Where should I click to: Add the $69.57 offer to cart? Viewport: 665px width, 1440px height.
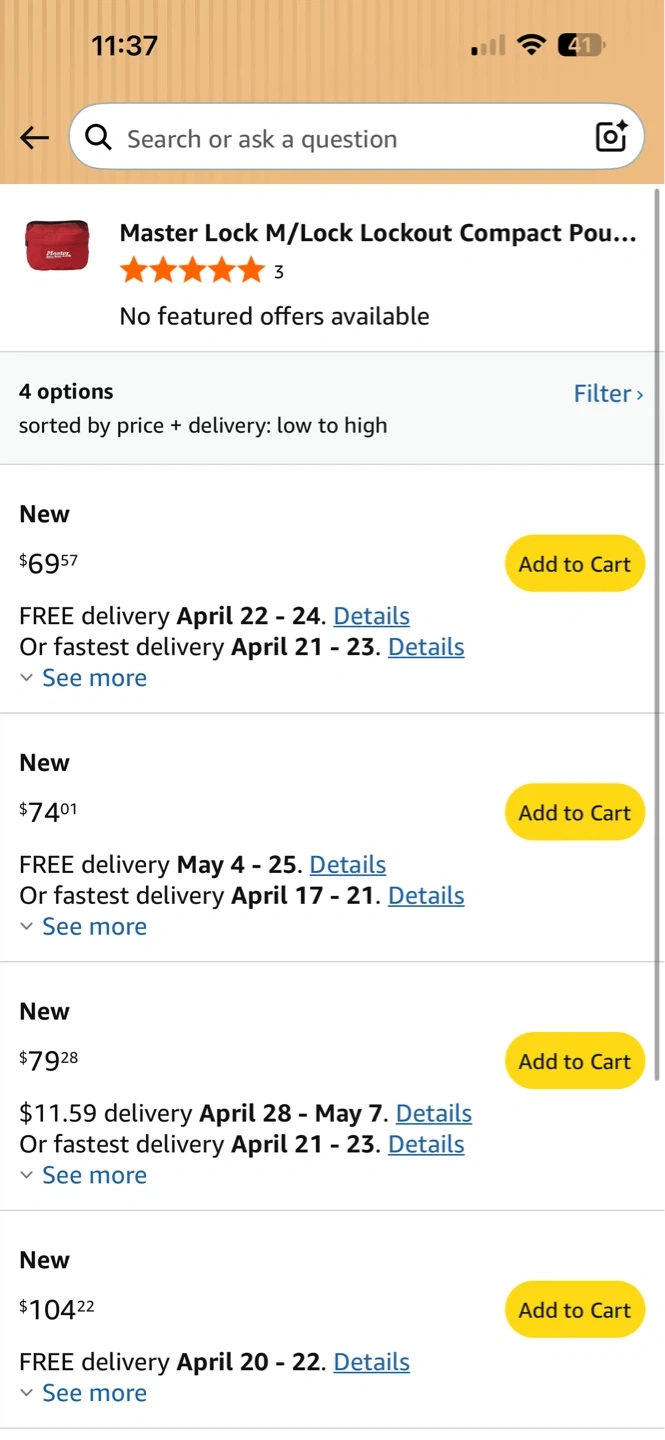[574, 564]
